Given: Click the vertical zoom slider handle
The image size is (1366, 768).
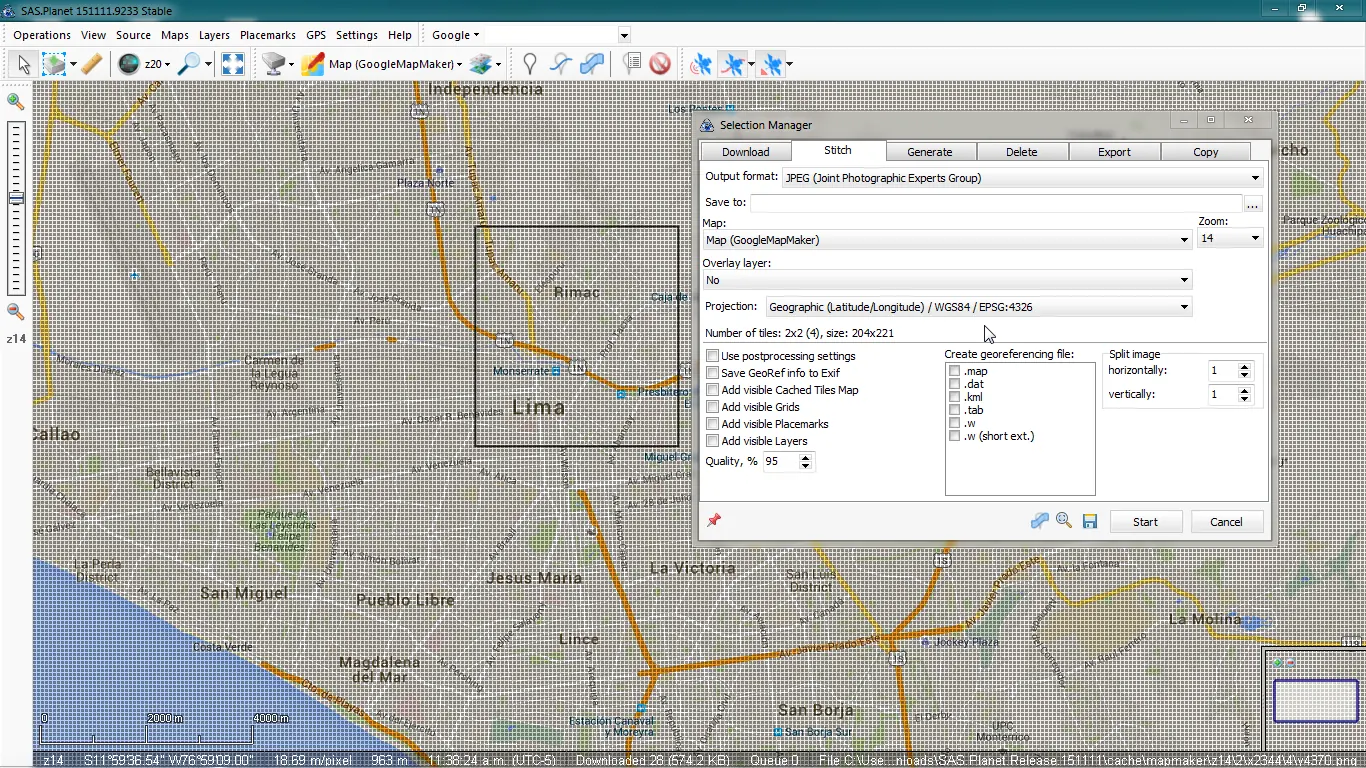Looking at the screenshot, I should click(x=16, y=199).
